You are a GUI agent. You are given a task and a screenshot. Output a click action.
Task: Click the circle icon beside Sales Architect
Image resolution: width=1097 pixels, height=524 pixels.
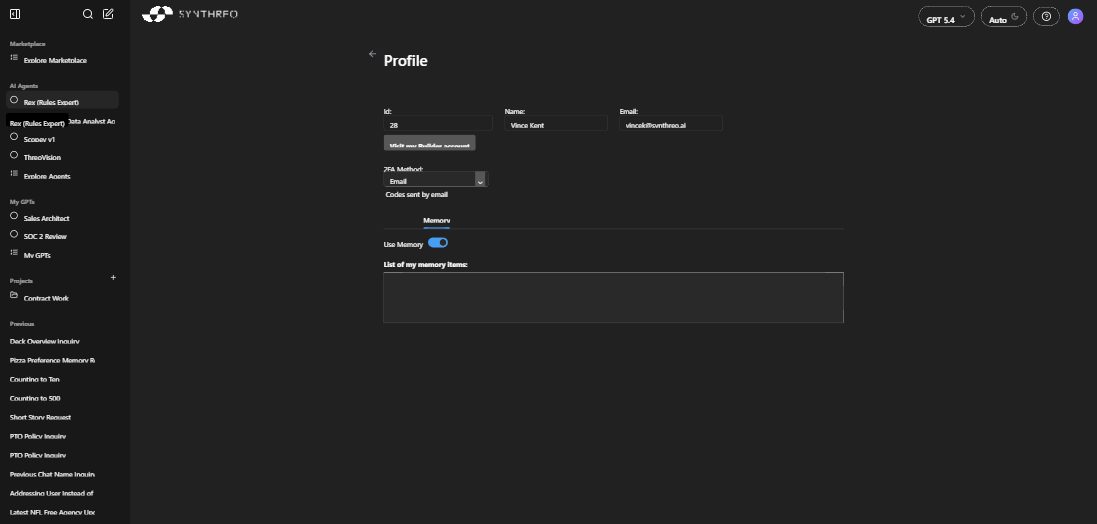point(14,215)
